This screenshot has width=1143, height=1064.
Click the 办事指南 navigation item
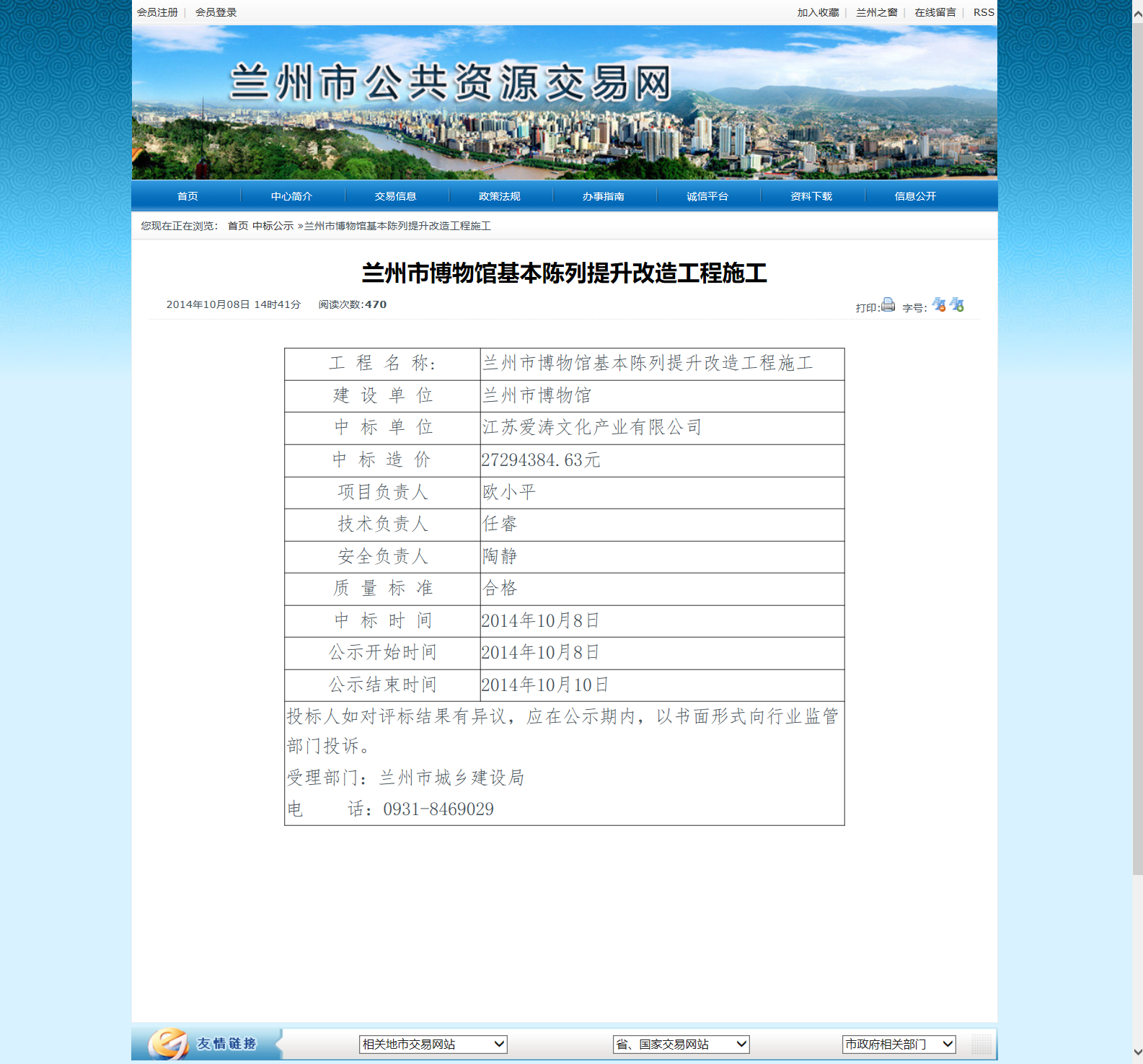coord(603,196)
